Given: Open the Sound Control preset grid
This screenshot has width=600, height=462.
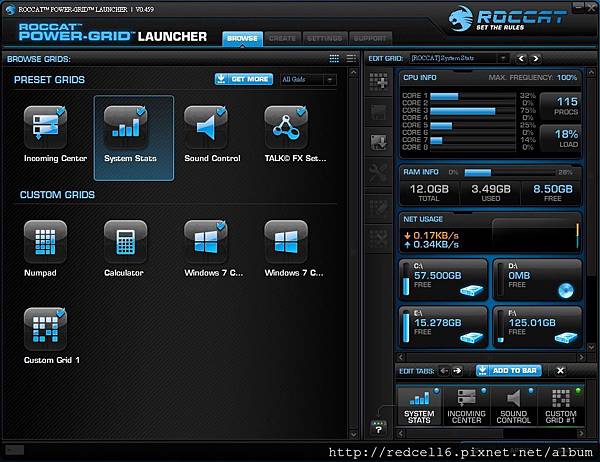Looking at the screenshot, I should point(206,127).
